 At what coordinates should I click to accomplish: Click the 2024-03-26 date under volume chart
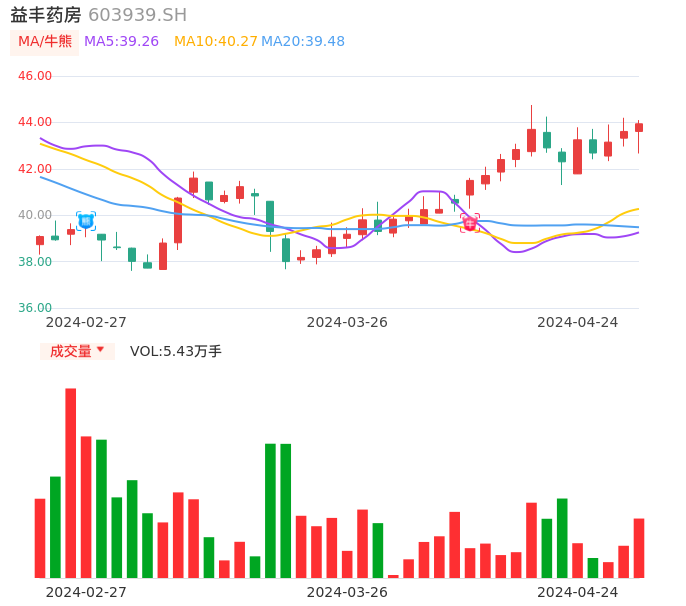coord(347,592)
